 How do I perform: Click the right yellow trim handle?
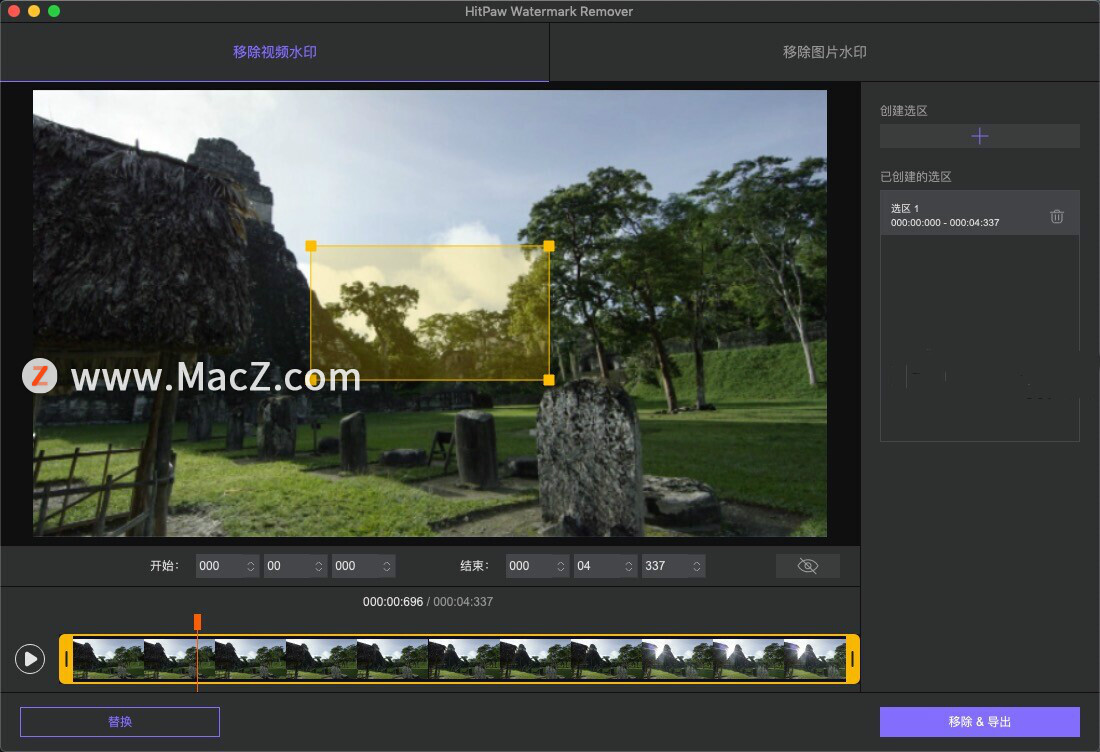click(852, 659)
